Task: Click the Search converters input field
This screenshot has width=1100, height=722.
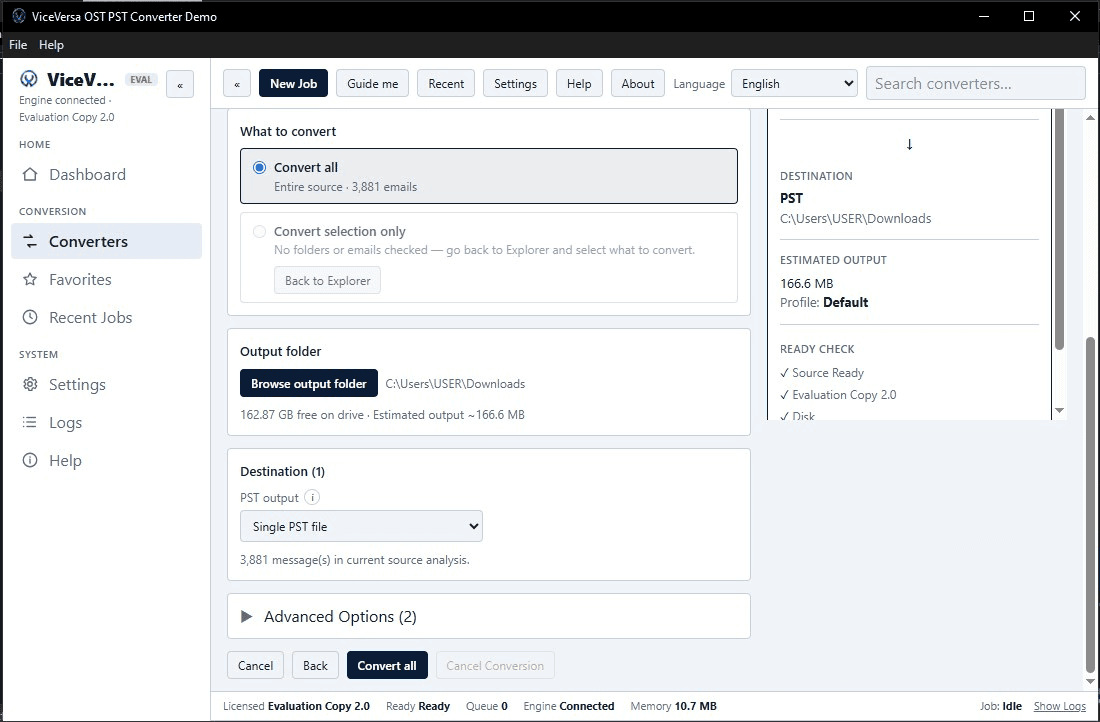Action: tap(976, 83)
